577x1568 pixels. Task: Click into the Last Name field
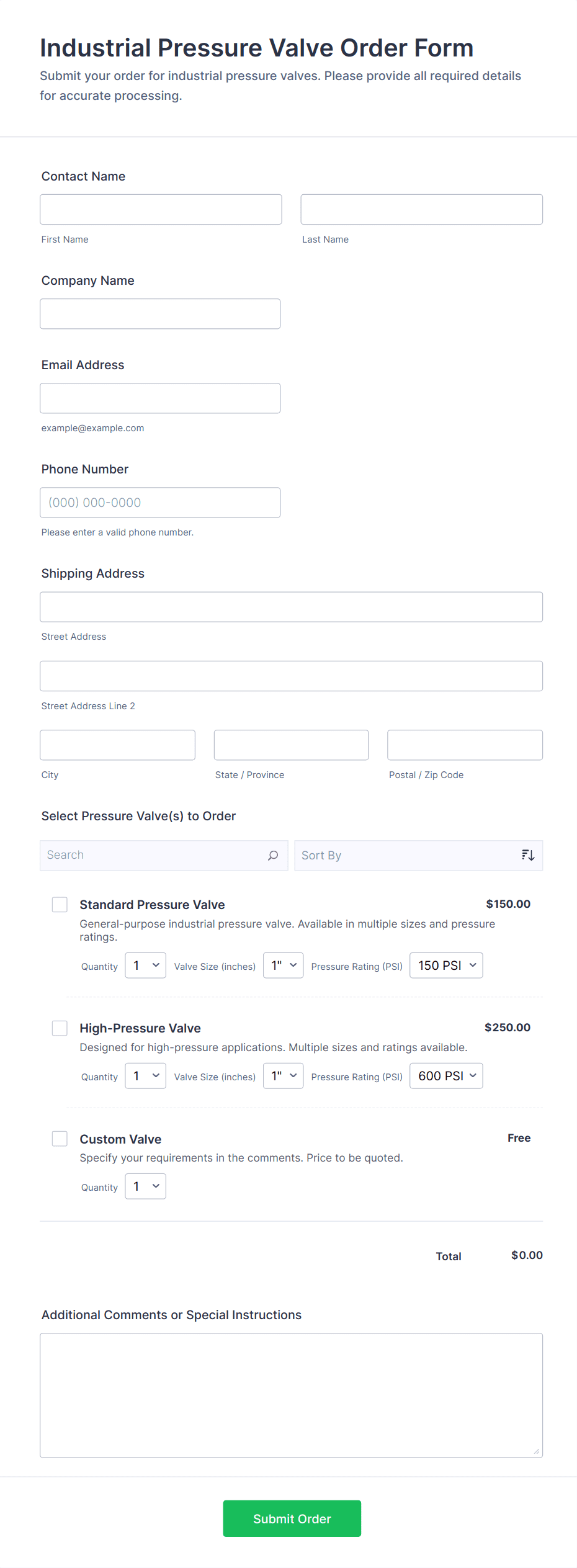[x=422, y=210]
